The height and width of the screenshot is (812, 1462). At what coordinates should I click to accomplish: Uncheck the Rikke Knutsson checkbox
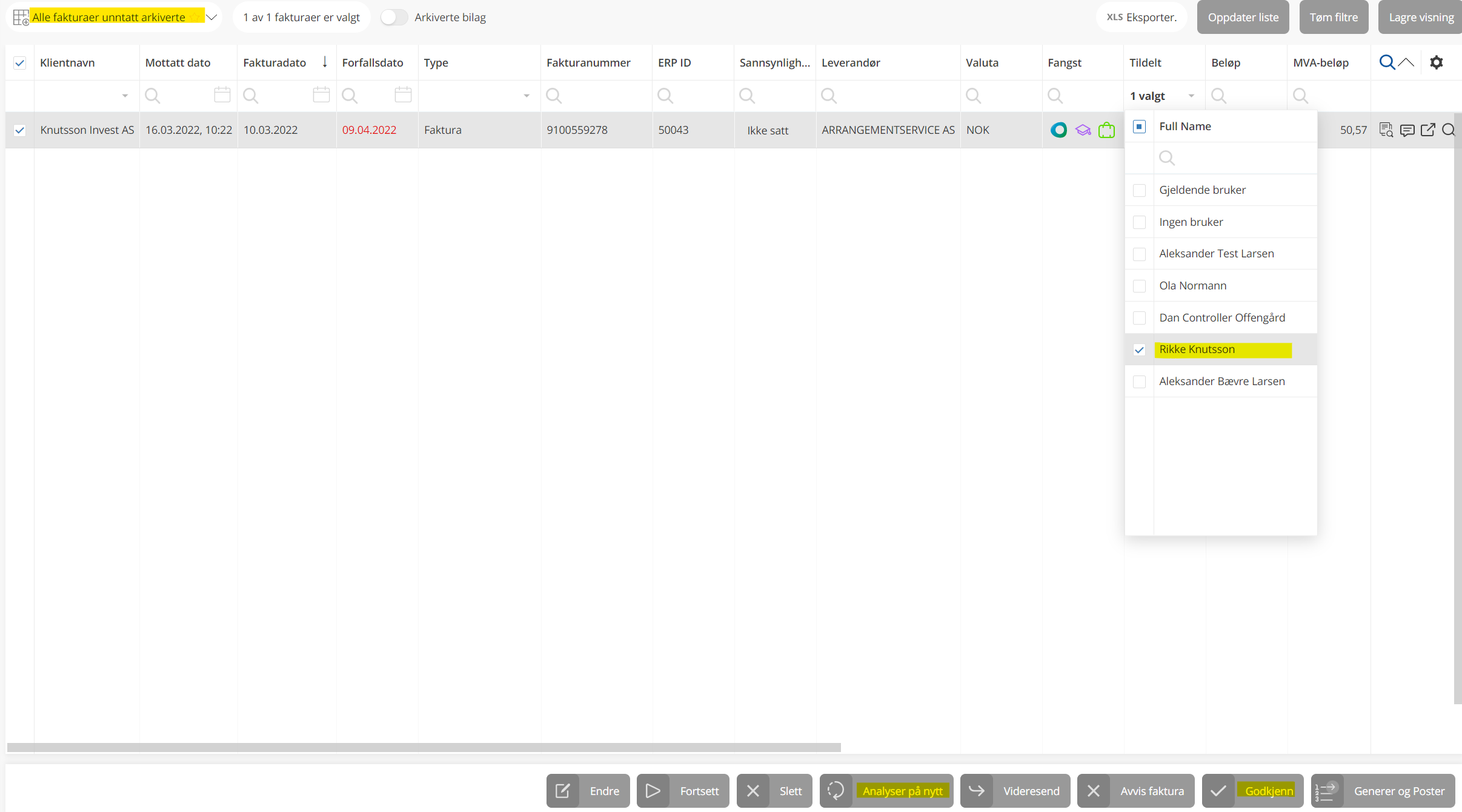[x=1139, y=350]
